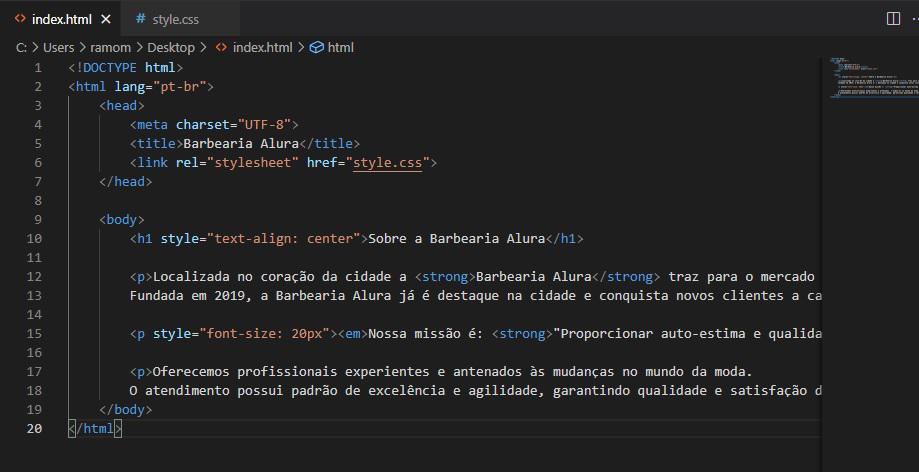This screenshot has height=472, width=919.
Task: Select the html symbol breadcrumb
Action: (x=341, y=47)
